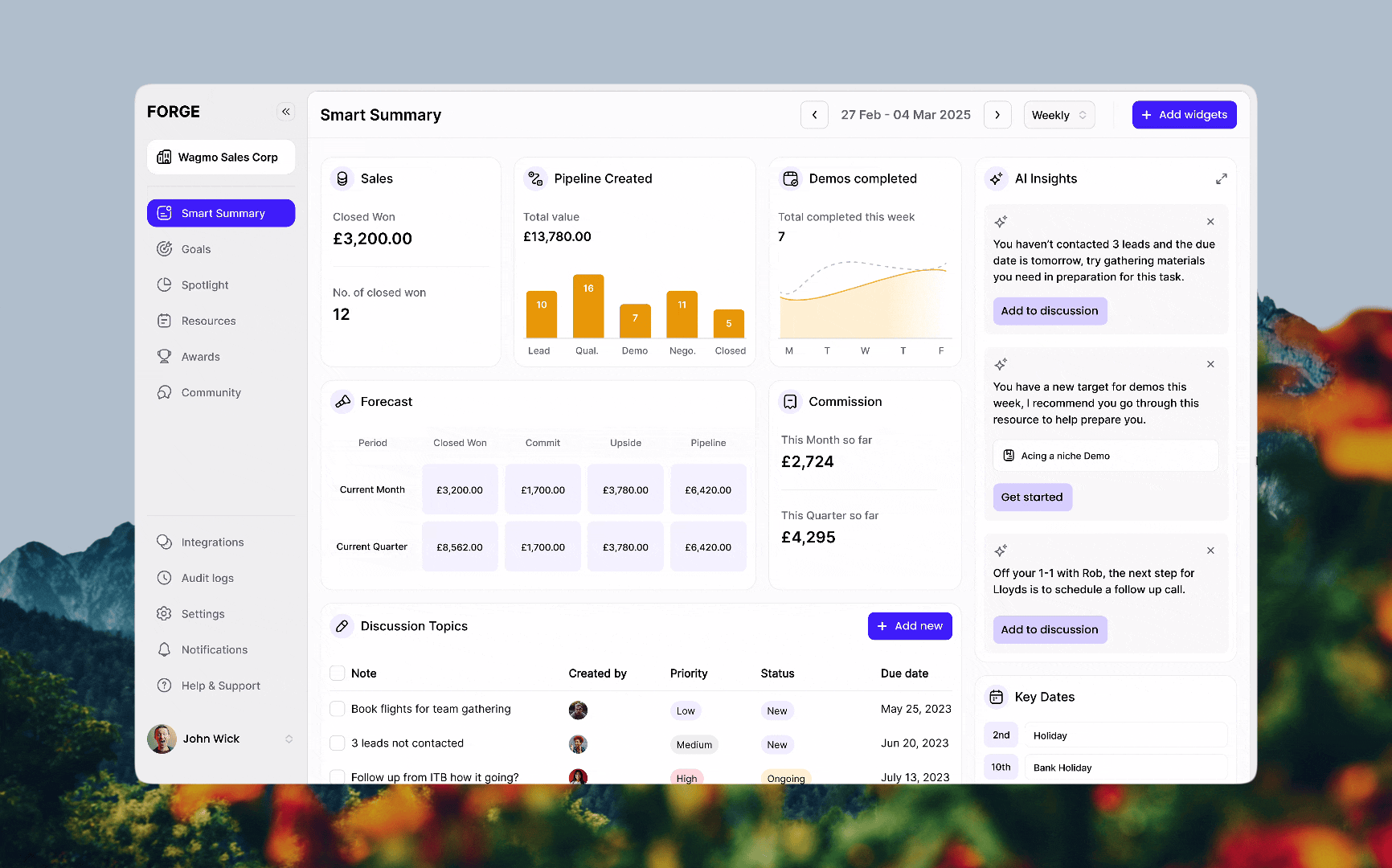Click the Spotlight sidebar icon
Screen dimensions: 1392x868
[164, 285]
